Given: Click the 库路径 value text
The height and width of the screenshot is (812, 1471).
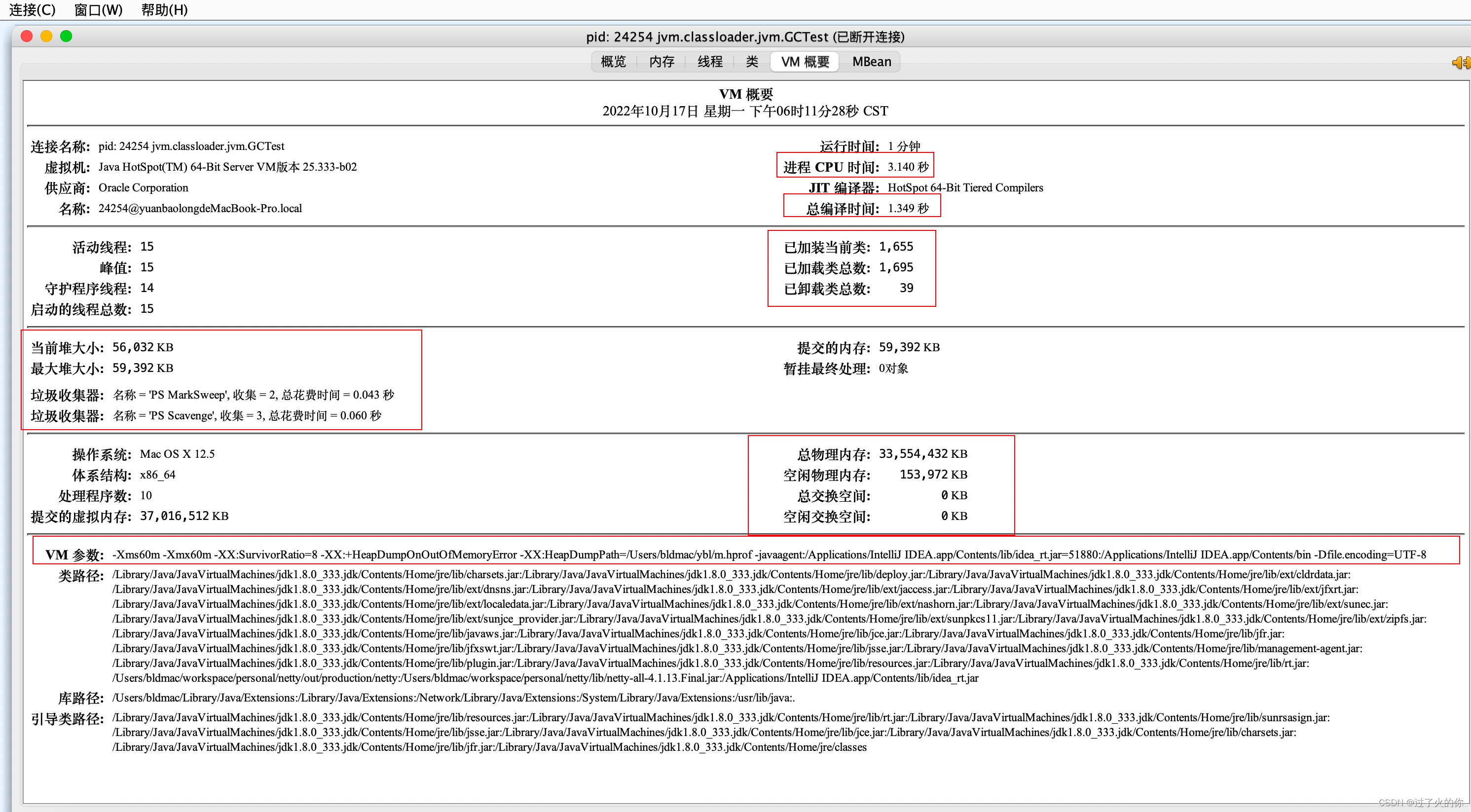Looking at the screenshot, I should coord(453,698).
